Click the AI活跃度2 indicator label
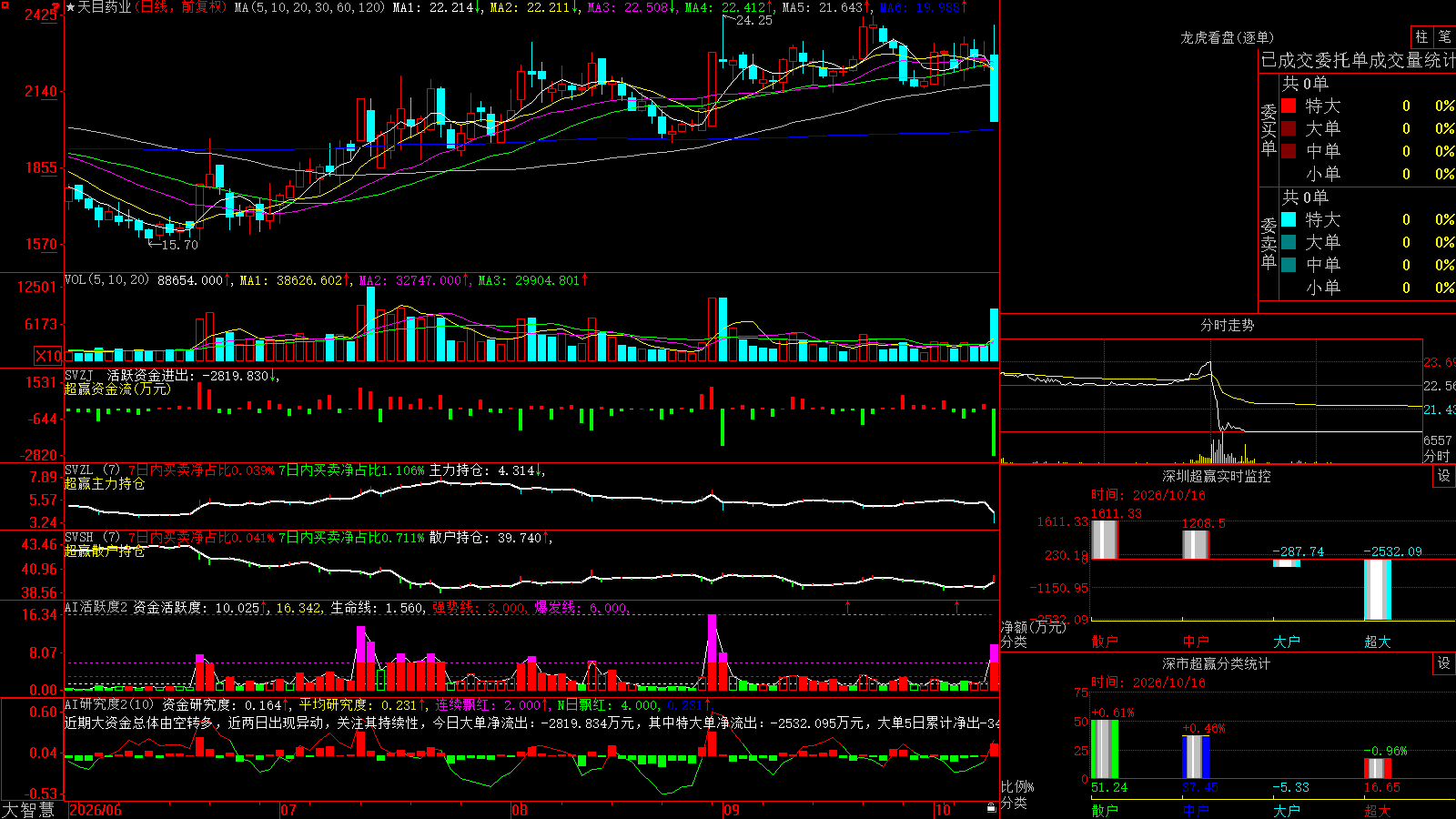Image resolution: width=1456 pixels, height=819 pixels. [96, 607]
